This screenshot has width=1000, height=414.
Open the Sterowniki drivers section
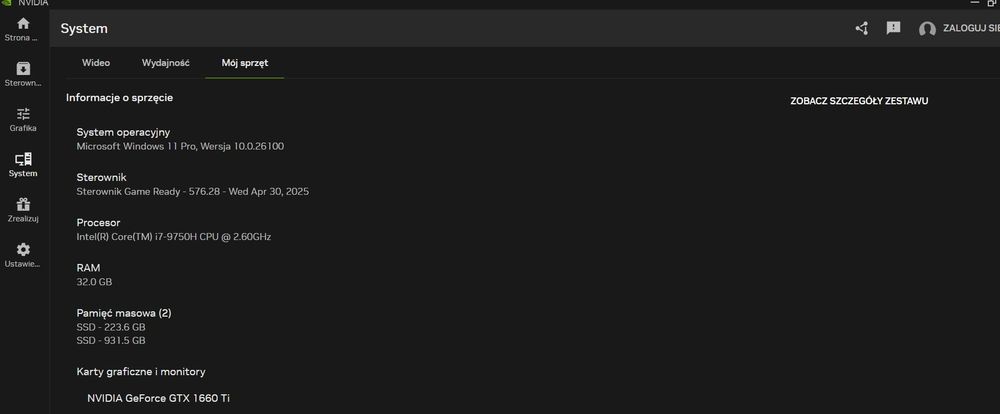click(x=23, y=68)
